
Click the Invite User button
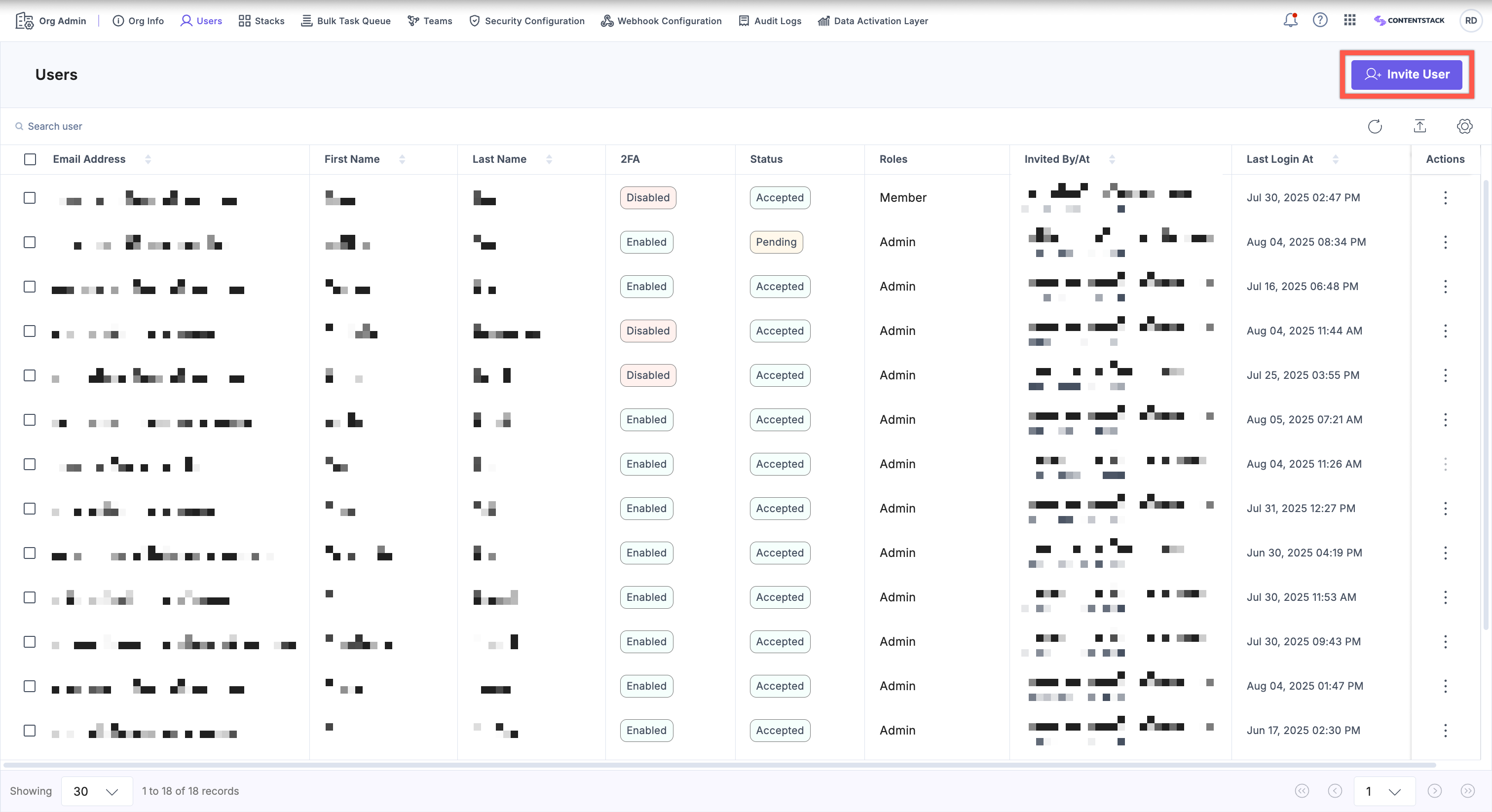click(1407, 74)
